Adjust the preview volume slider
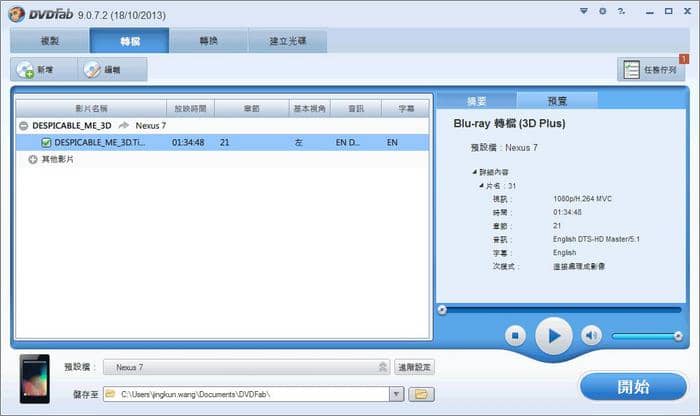The image size is (700, 416). click(646, 336)
